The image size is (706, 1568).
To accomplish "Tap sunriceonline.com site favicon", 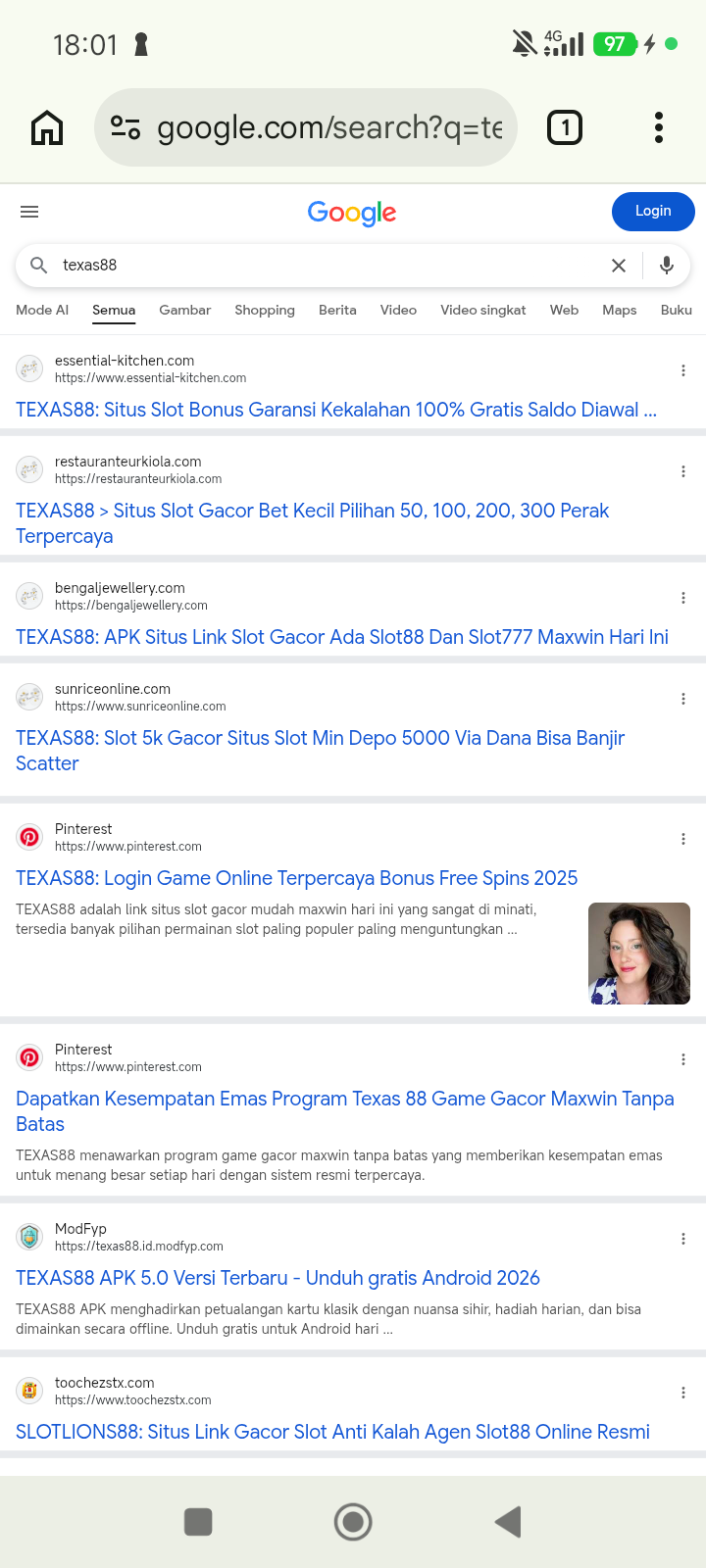I will [29, 697].
